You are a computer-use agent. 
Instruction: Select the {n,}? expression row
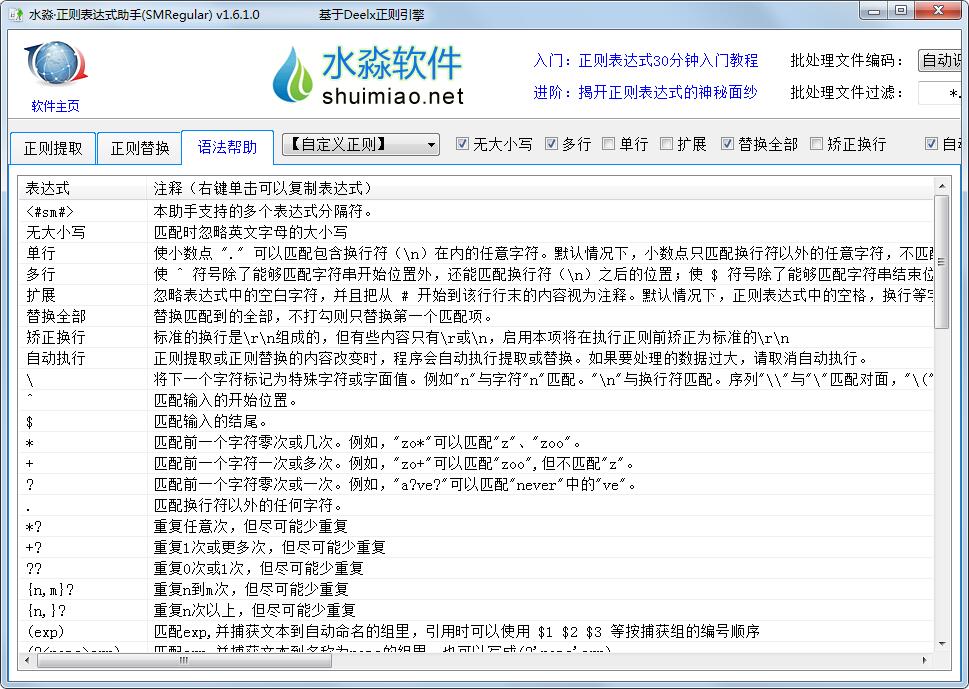476,611
